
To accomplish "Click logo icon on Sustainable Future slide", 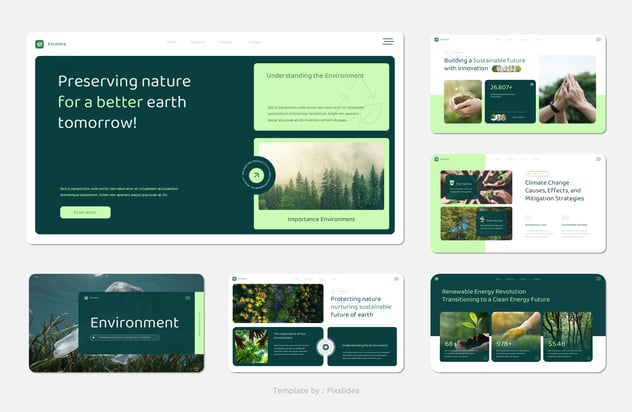I will (x=436, y=40).
